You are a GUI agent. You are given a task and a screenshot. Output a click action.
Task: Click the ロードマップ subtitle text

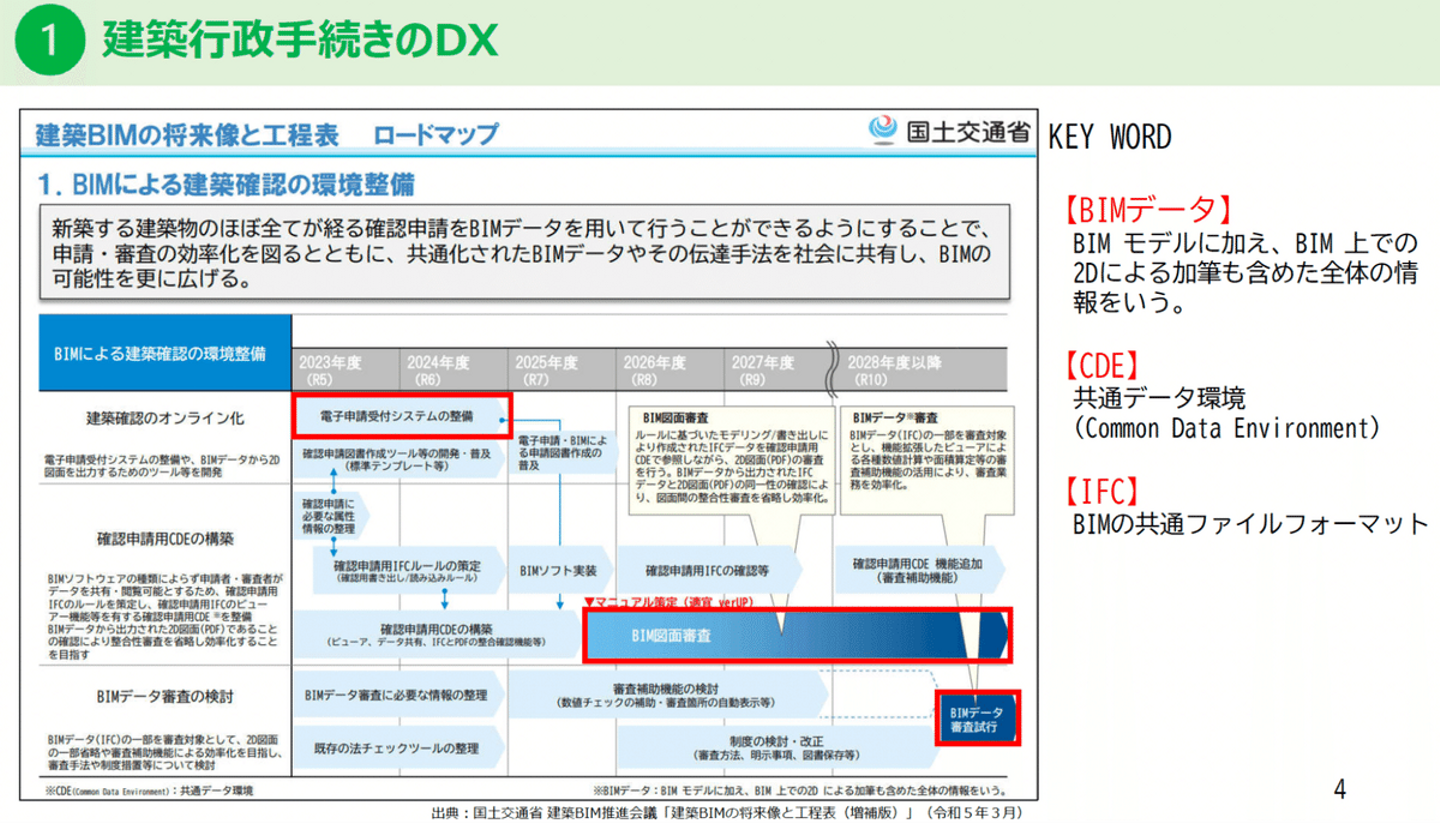(x=436, y=134)
